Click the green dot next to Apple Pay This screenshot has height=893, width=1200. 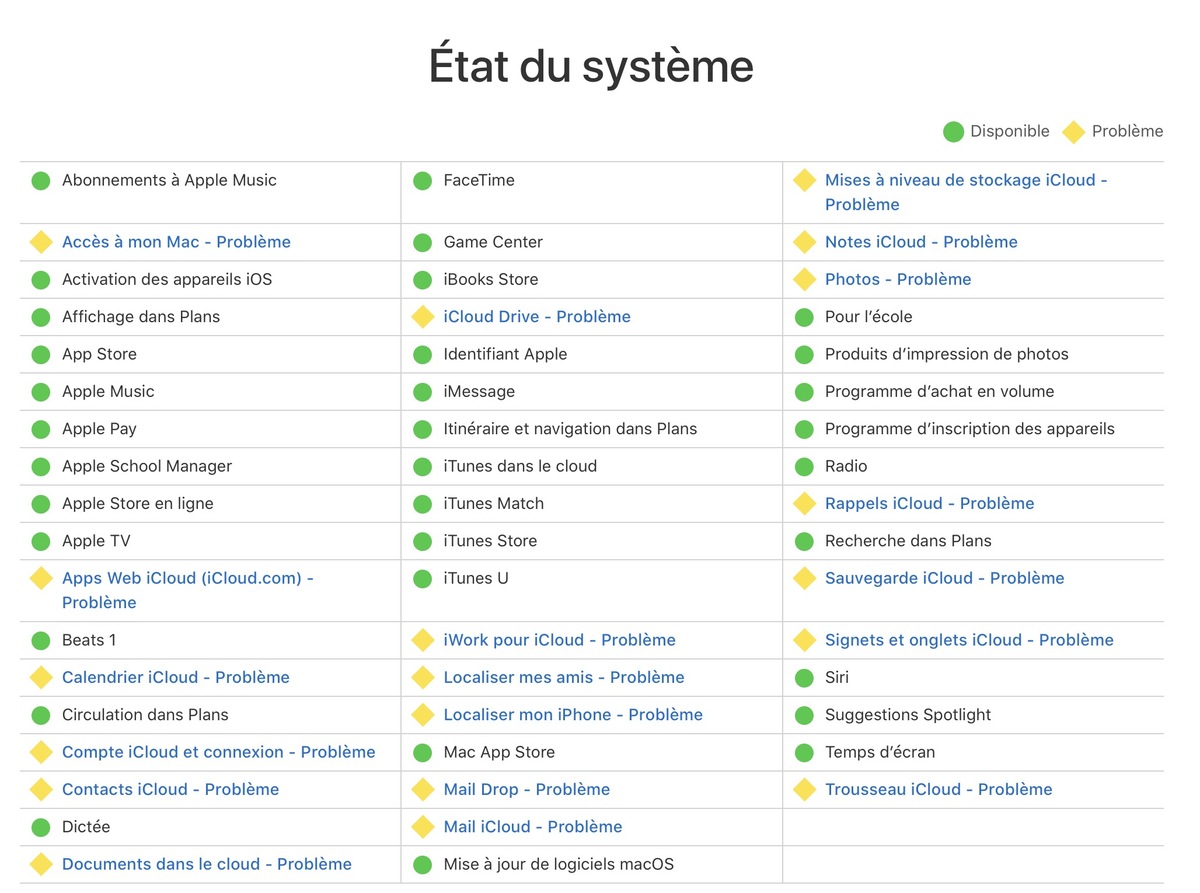(x=41, y=429)
